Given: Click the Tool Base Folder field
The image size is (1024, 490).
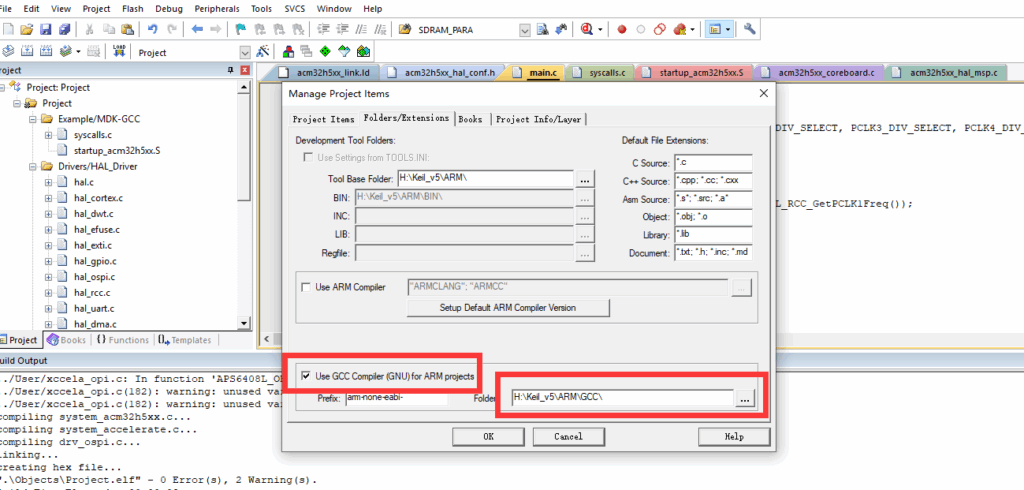Looking at the screenshot, I should click(x=485, y=178).
